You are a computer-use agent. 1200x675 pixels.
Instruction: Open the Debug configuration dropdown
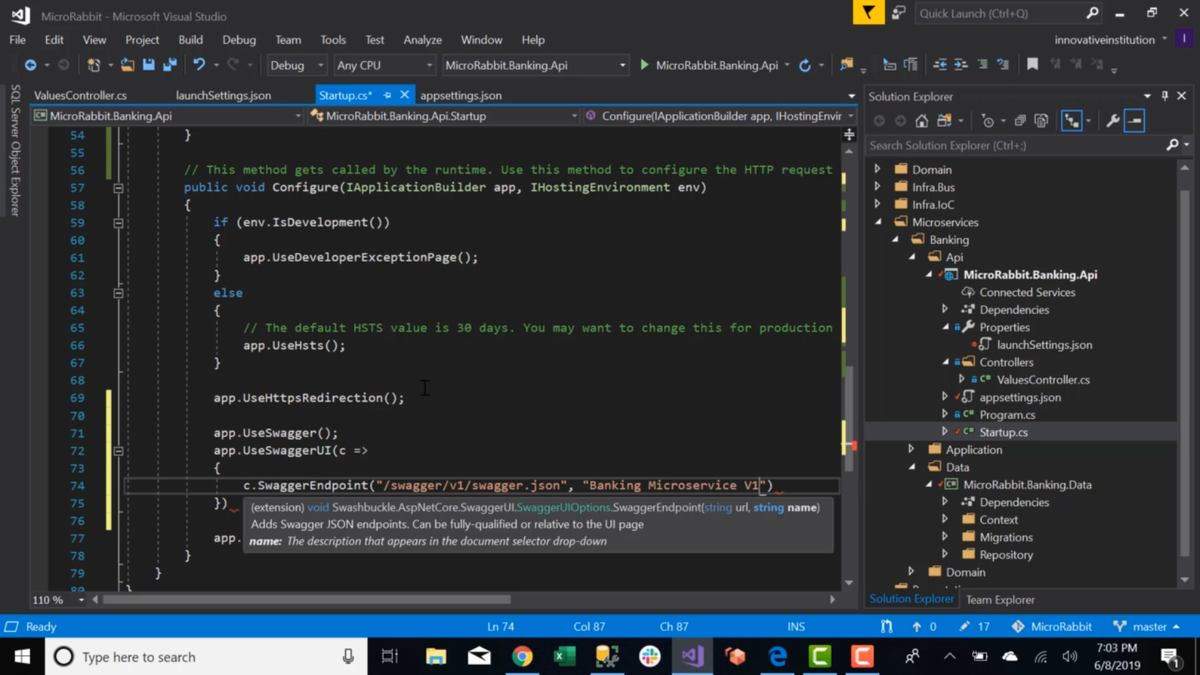[296, 65]
